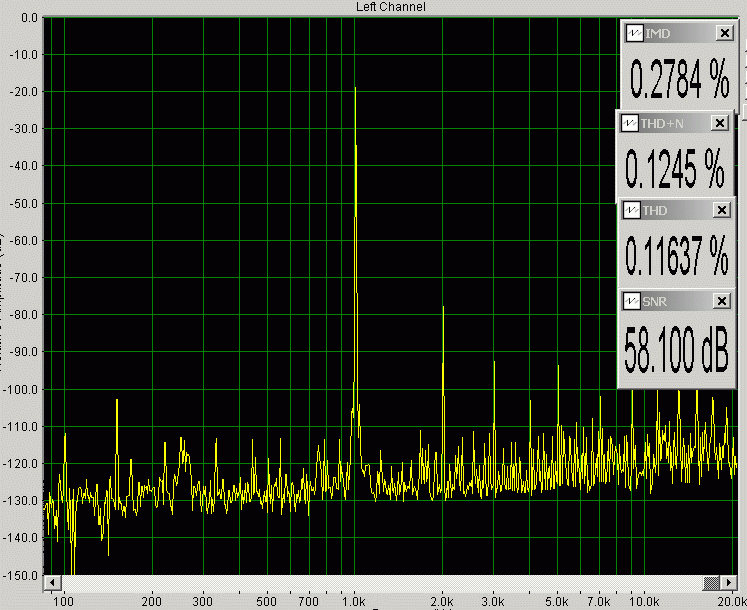747x610 pixels.
Task: Close the THD+N measurement panel
Action: 719,123
